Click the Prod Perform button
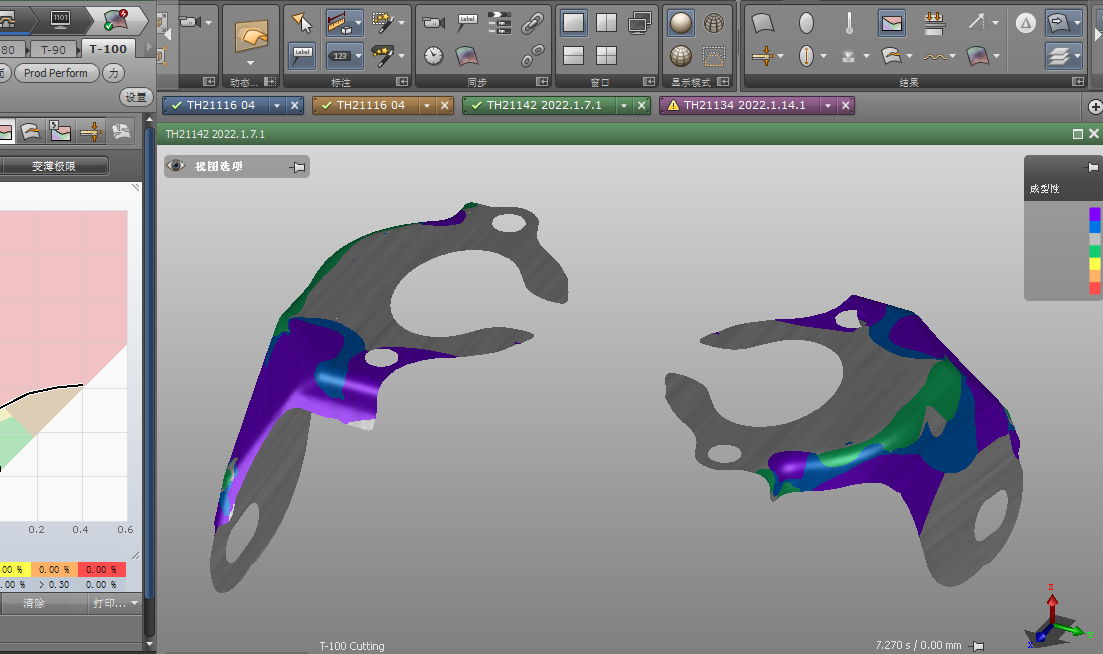Viewport: 1103px width, 654px height. (56, 73)
